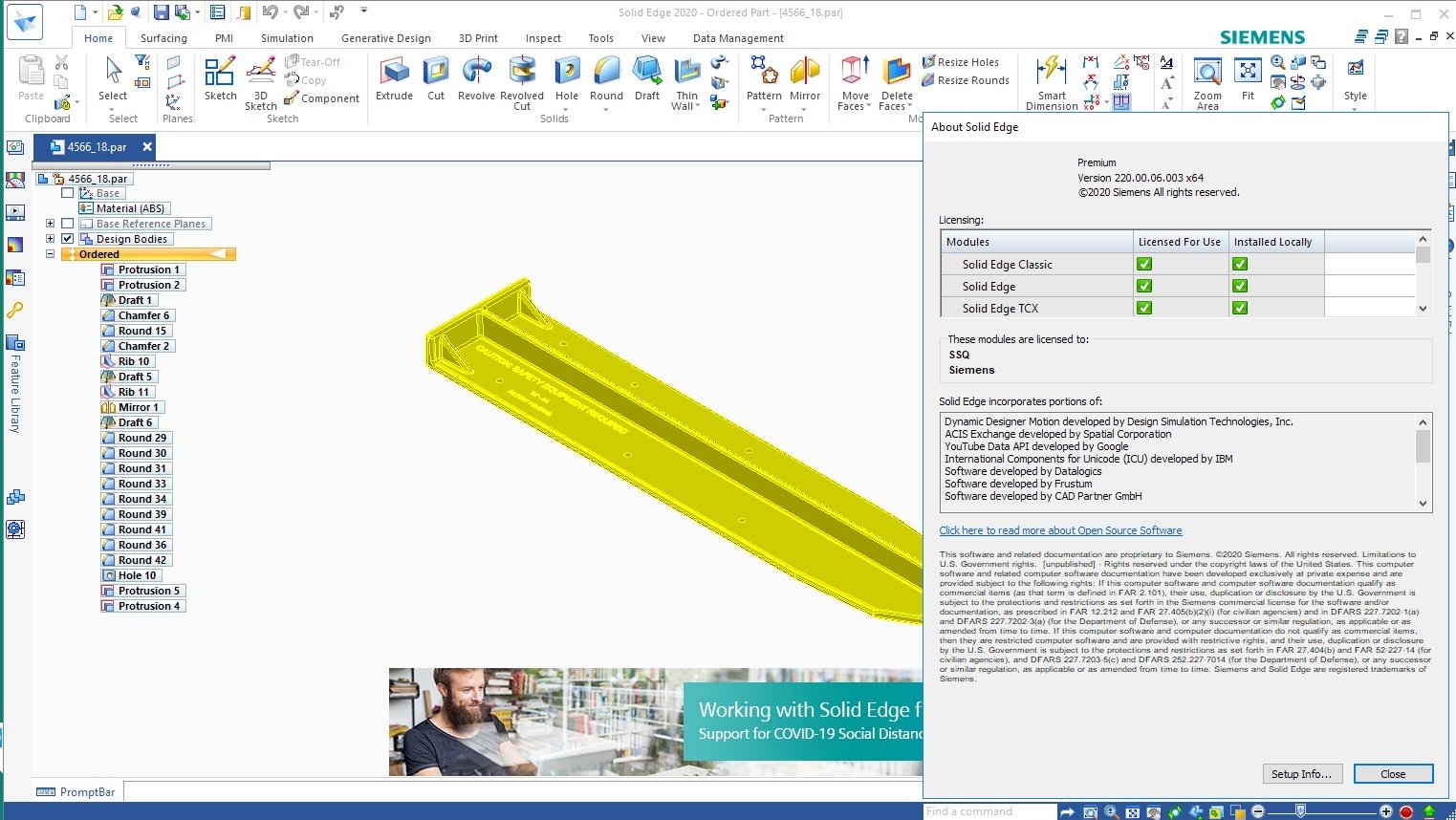The width and height of the screenshot is (1456, 820).
Task: Switch to the Surfacing tab
Action: coord(163,38)
